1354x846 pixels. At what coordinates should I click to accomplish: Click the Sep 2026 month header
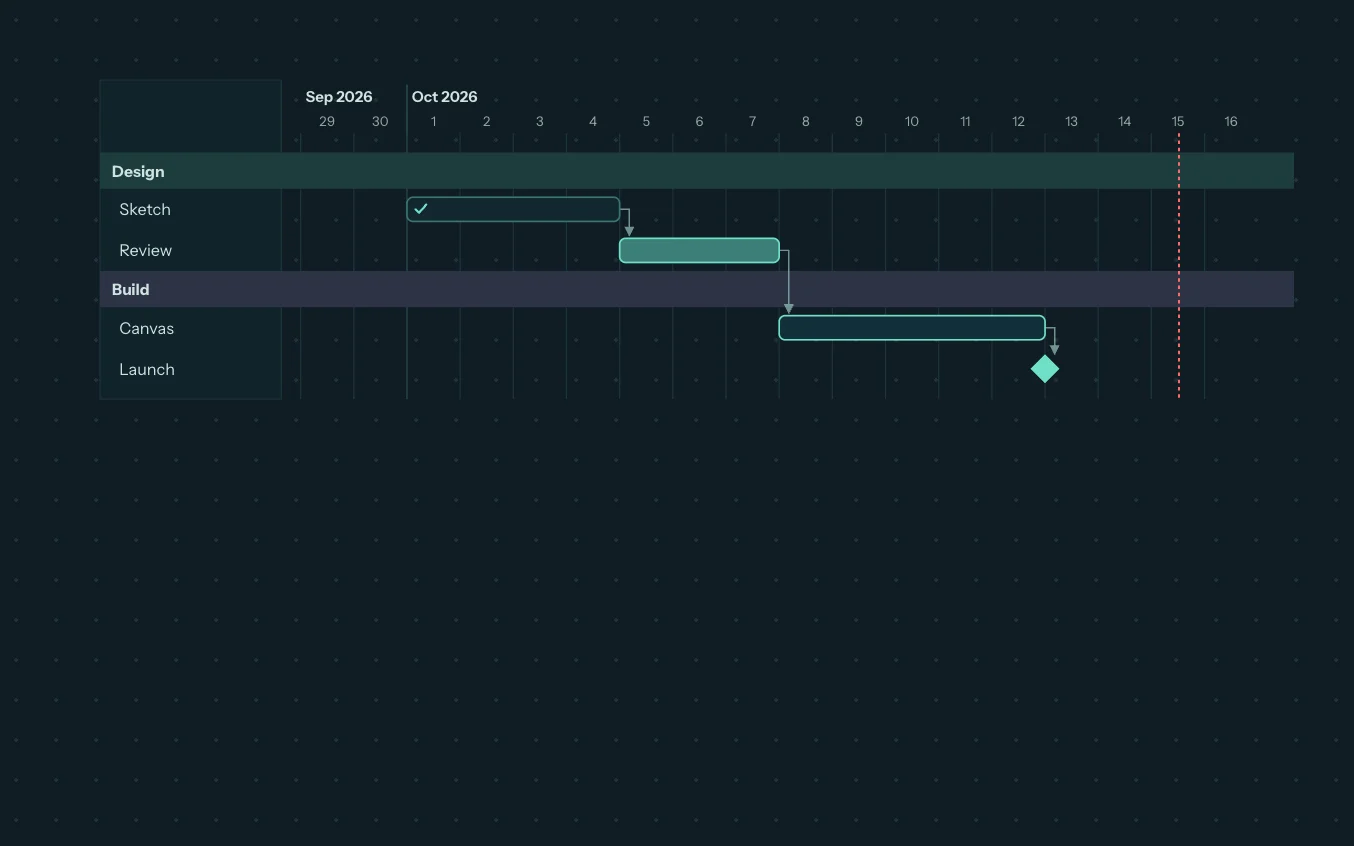click(339, 97)
